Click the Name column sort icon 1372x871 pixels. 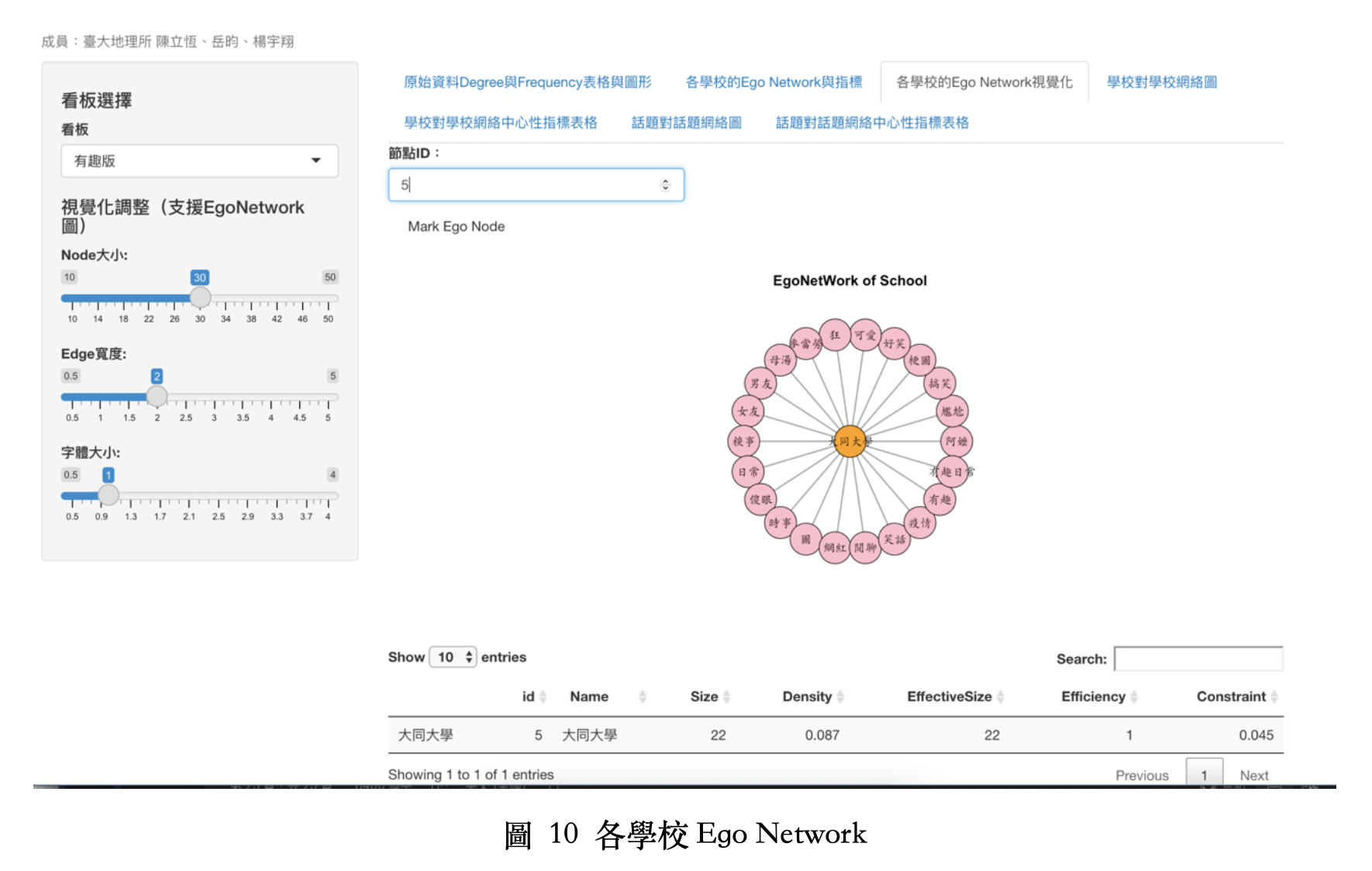point(642,697)
